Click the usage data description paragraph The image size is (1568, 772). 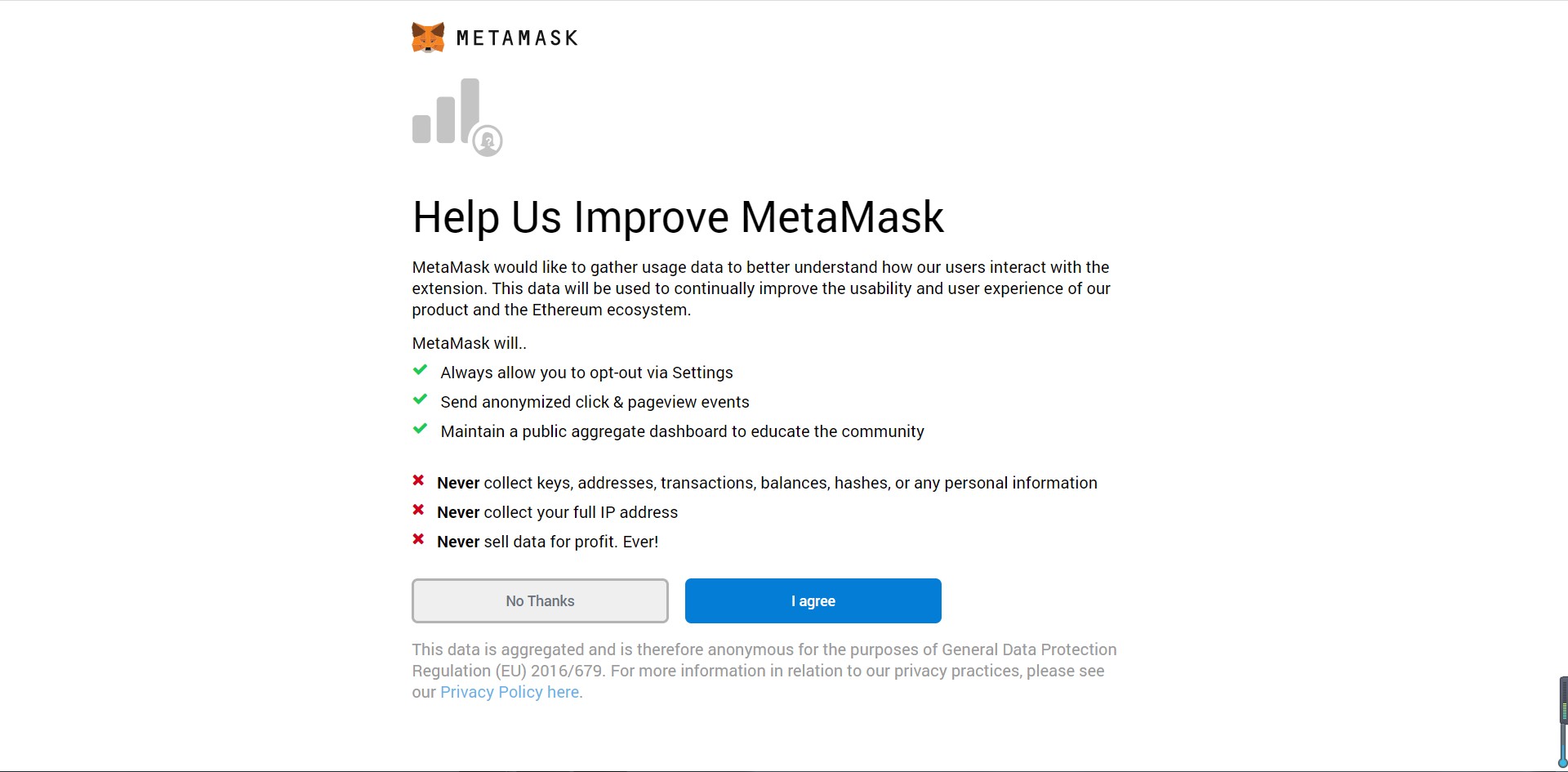pos(760,288)
